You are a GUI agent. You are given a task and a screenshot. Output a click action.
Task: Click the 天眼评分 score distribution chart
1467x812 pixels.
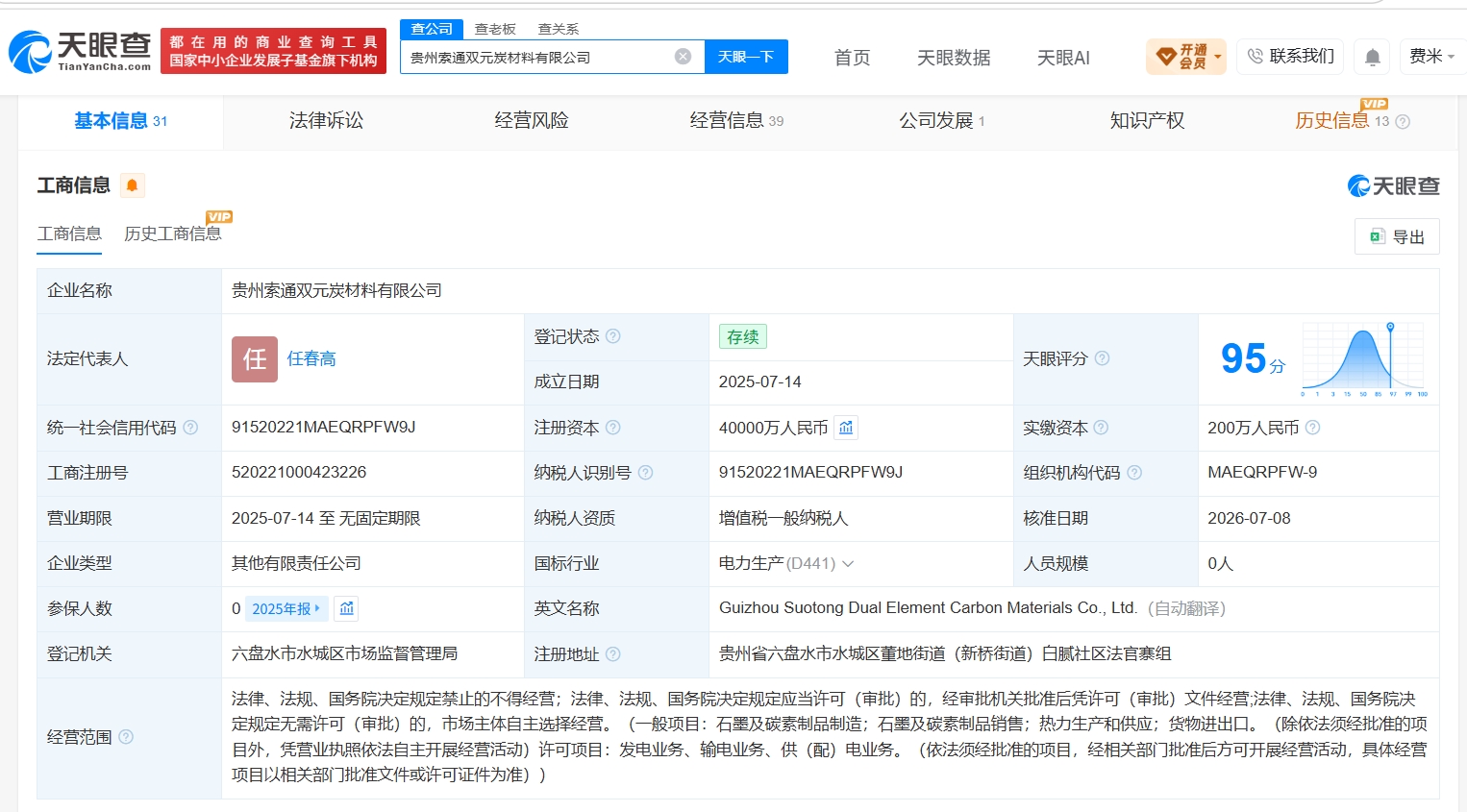[1363, 359]
